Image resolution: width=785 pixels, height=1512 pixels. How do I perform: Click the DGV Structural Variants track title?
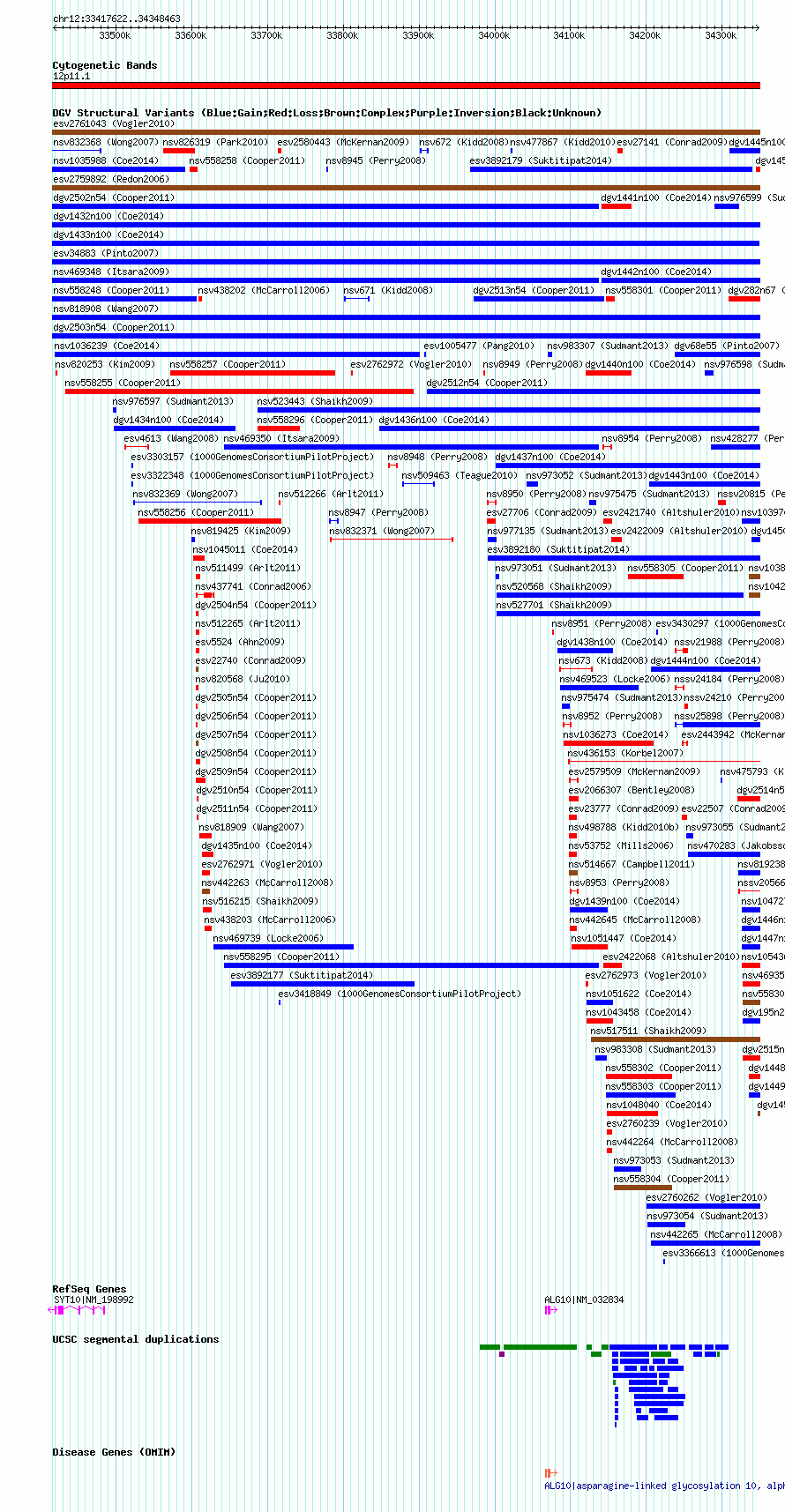coord(326,113)
